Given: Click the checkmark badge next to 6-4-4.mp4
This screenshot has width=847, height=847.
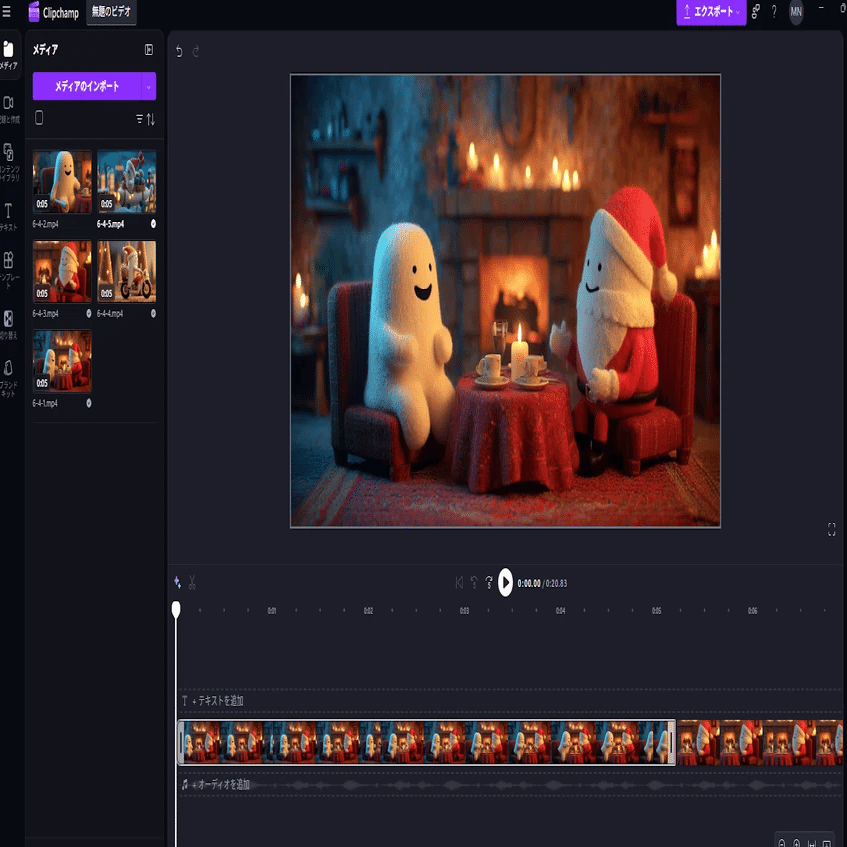Looking at the screenshot, I should pos(153,313).
